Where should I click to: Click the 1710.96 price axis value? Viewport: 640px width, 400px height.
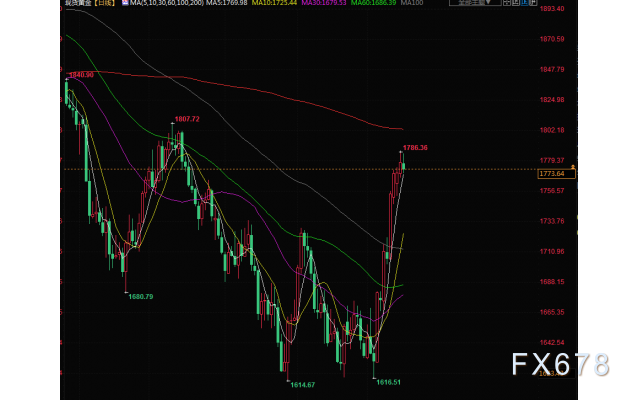[552, 251]
